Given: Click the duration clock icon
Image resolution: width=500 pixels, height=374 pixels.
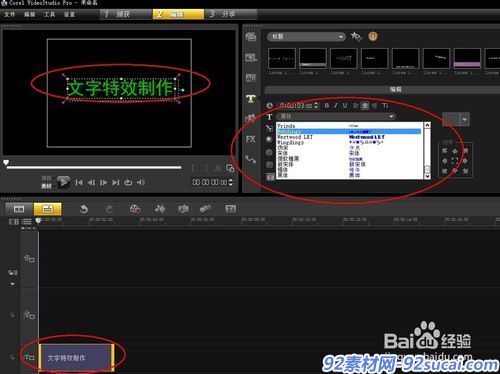Looking at the screenshot, I should pyautogui.click(x=269, y=106).
